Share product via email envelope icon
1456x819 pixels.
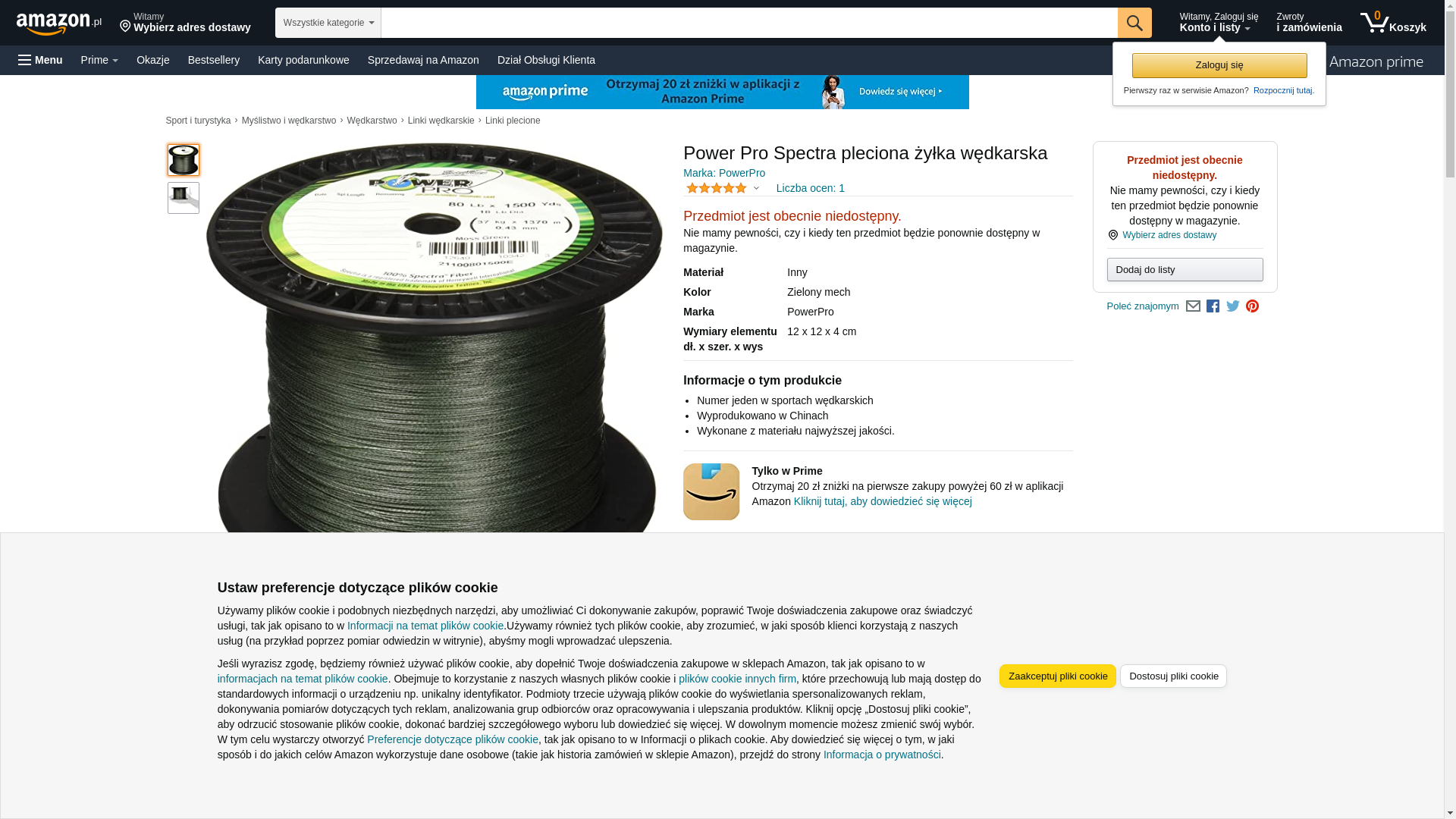coord(1193,306)
